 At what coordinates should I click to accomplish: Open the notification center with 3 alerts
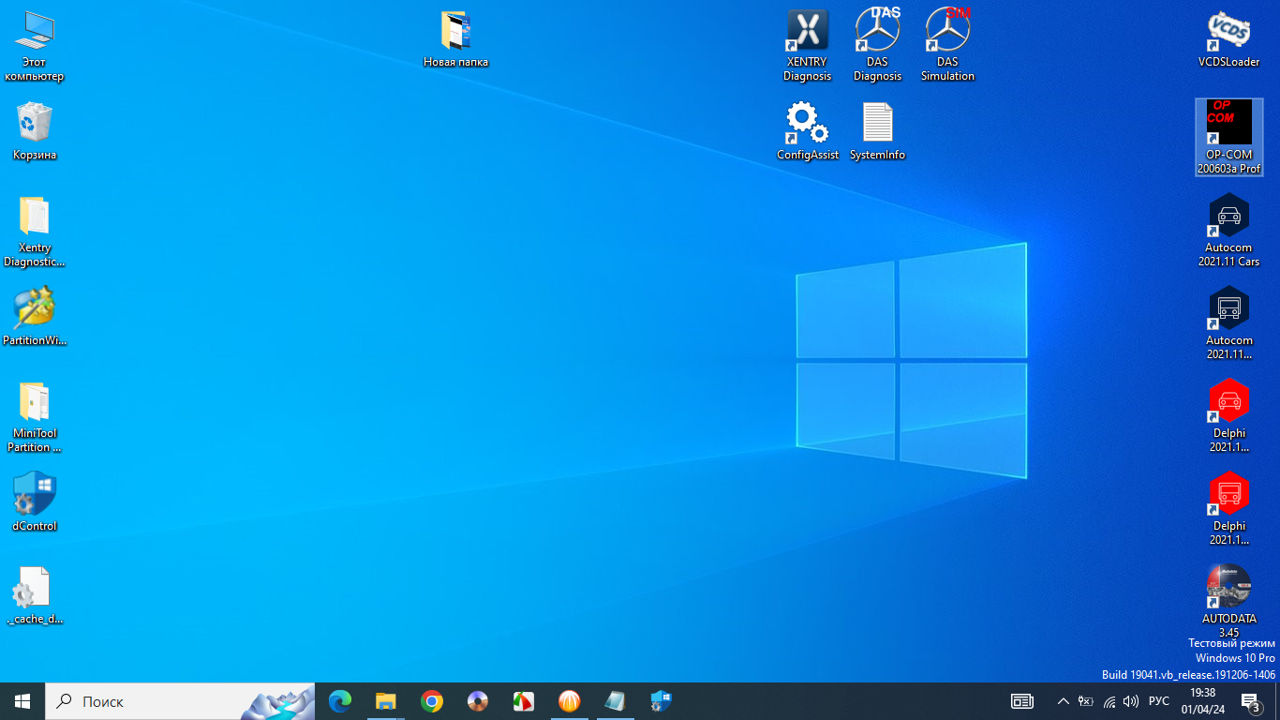[1252, 701]
